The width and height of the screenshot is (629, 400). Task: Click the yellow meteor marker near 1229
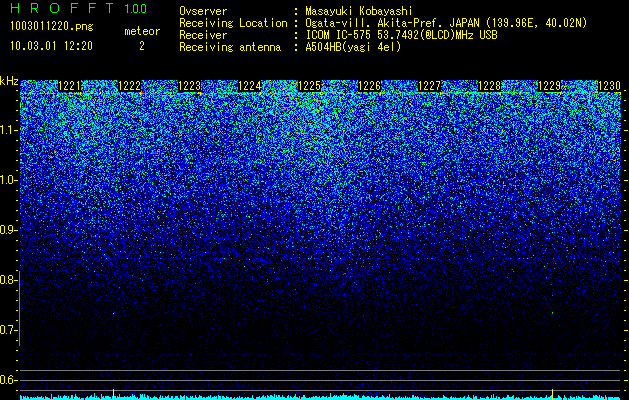point(552,394)
